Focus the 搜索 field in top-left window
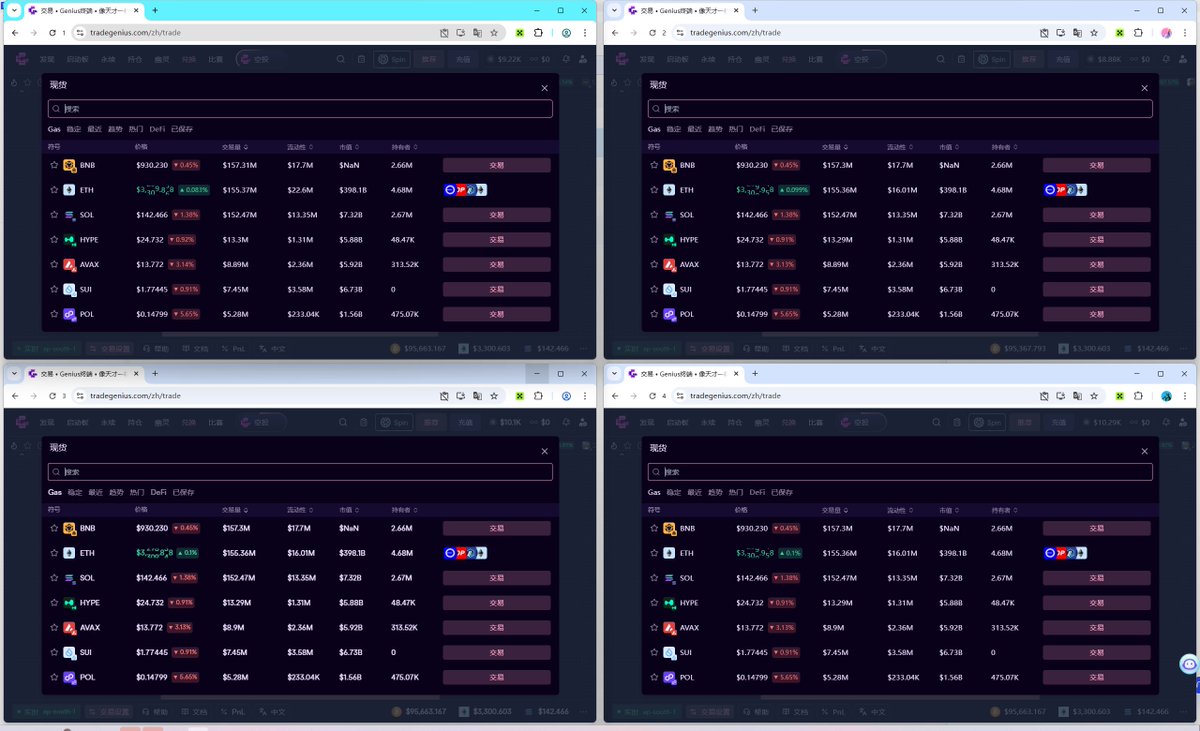Viewport: 1200px width, 731px height. coord(300,109)
